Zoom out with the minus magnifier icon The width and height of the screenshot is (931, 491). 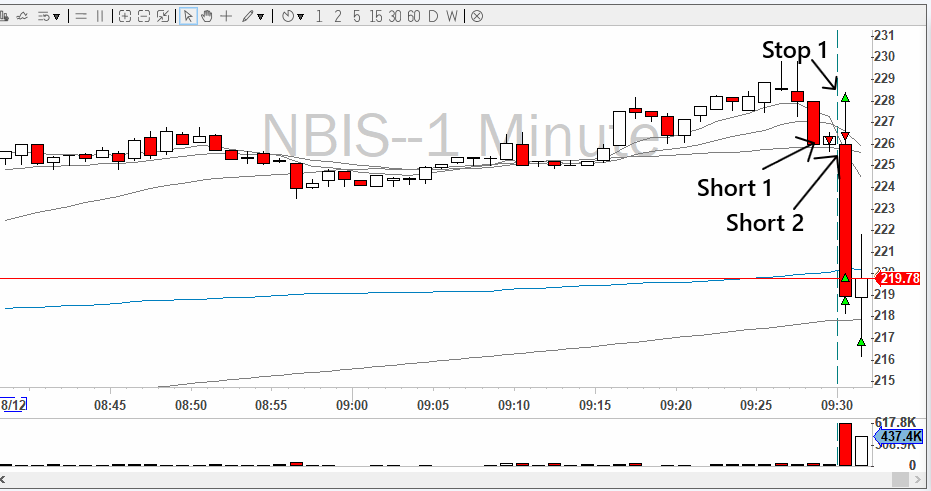(x=144, y=17)
